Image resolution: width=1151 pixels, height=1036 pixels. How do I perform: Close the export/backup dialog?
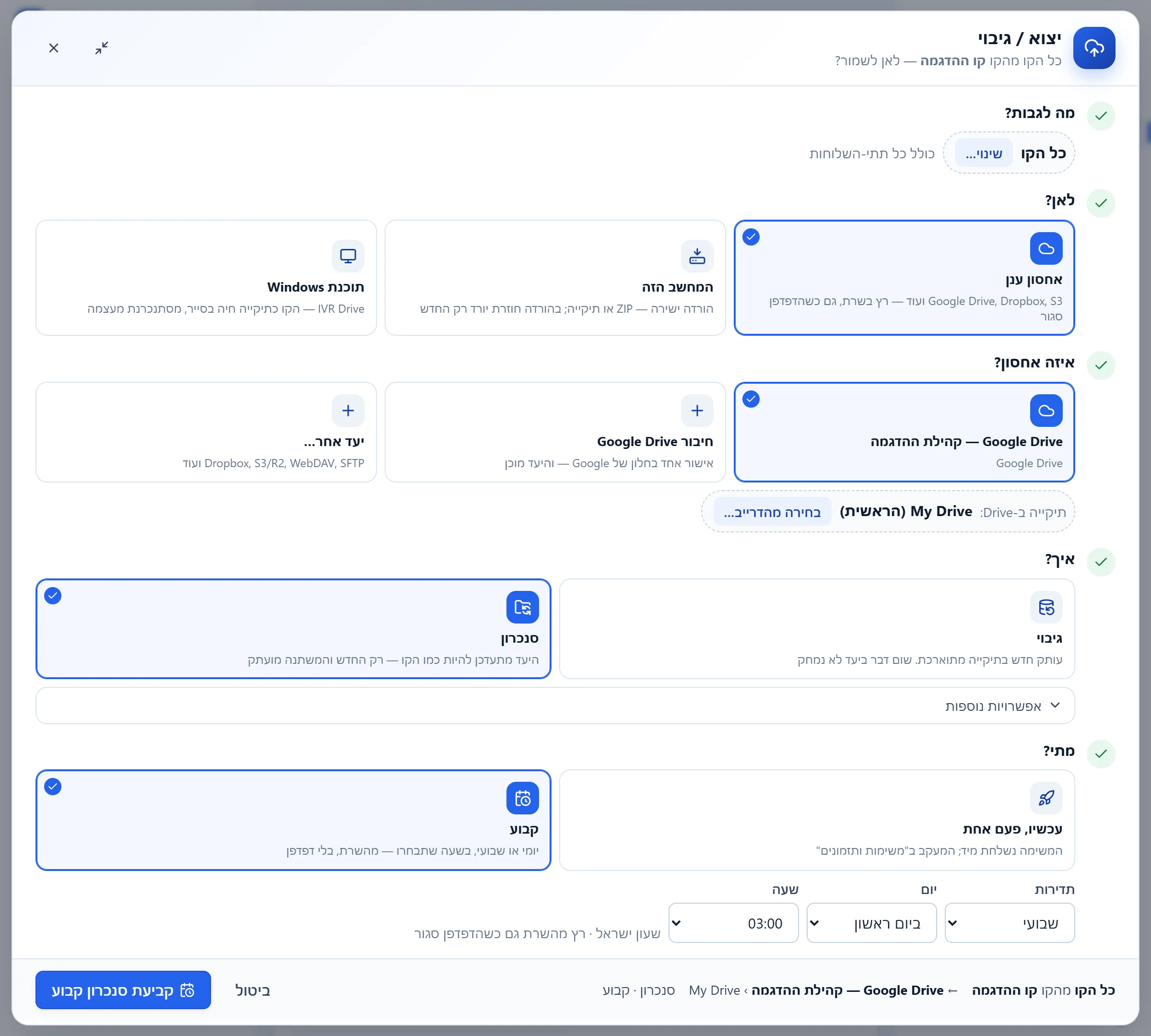pos(54,48)
